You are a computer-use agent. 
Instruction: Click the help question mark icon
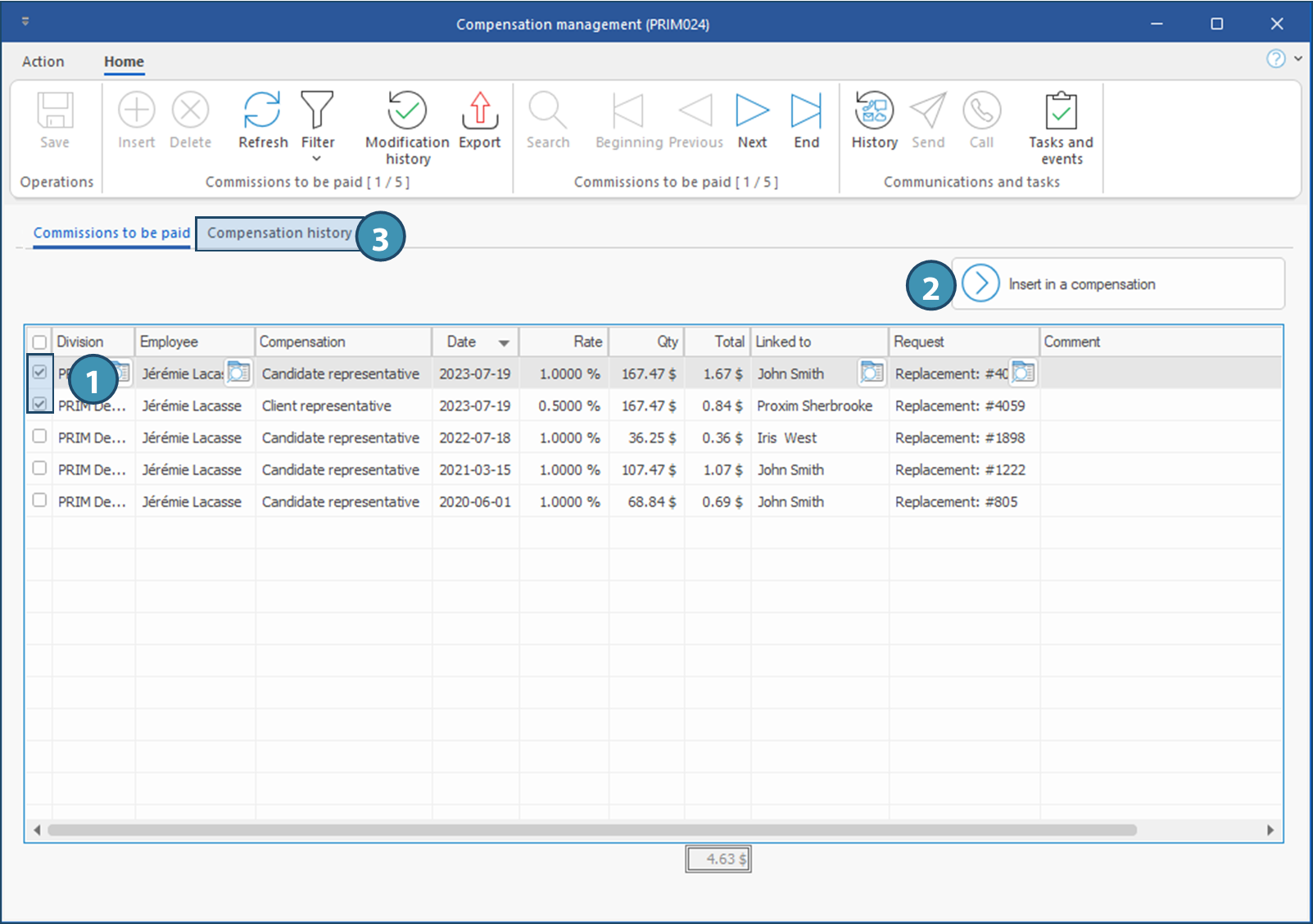(x=1275, y=59)
